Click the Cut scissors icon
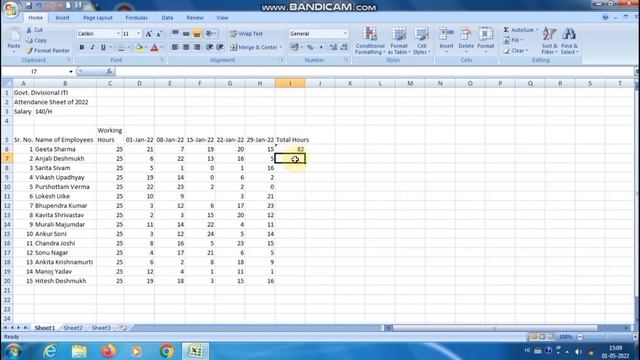The image size is (640, 360). 29,30
